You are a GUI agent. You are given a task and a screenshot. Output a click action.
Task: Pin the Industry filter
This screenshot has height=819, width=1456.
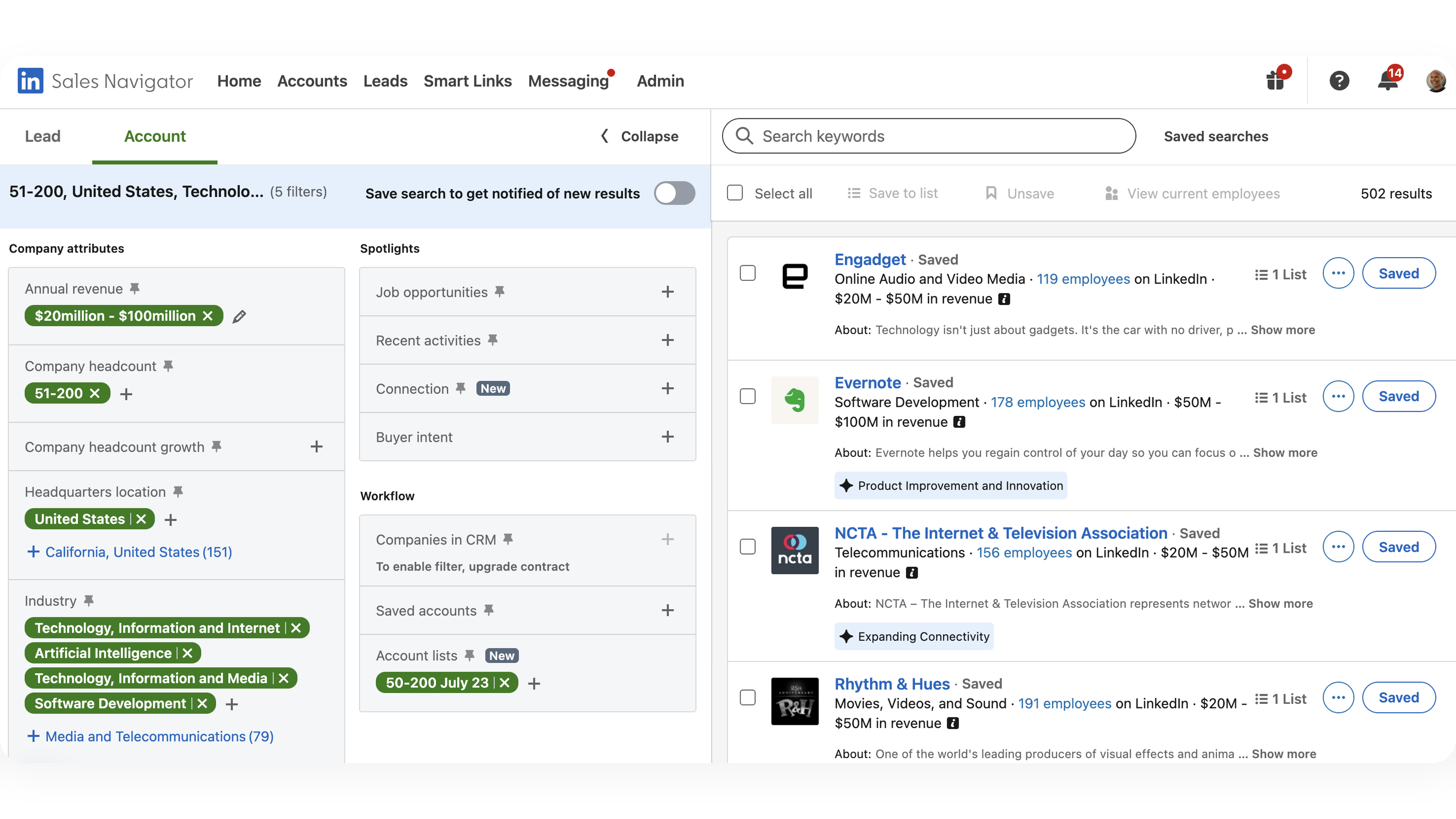pos(89,601)
